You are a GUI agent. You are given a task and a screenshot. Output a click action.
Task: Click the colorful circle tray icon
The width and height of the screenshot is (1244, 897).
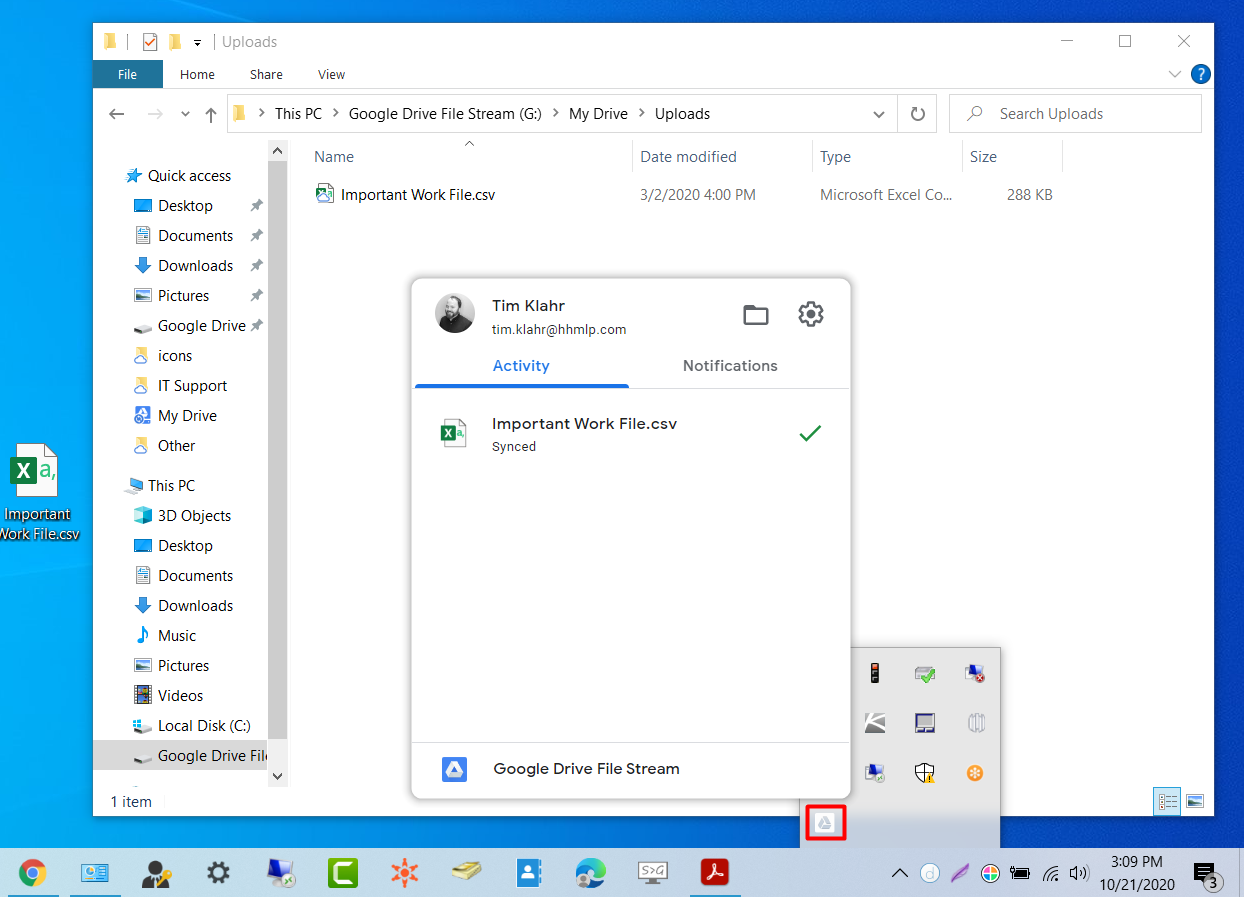990,874
